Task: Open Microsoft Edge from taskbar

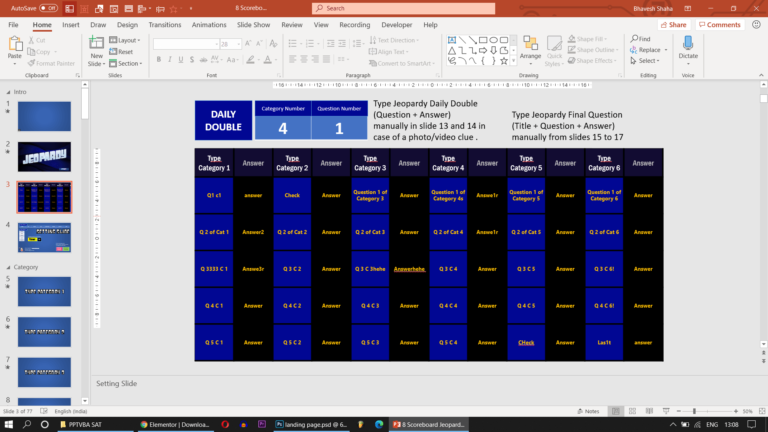Action: (379, 424)
